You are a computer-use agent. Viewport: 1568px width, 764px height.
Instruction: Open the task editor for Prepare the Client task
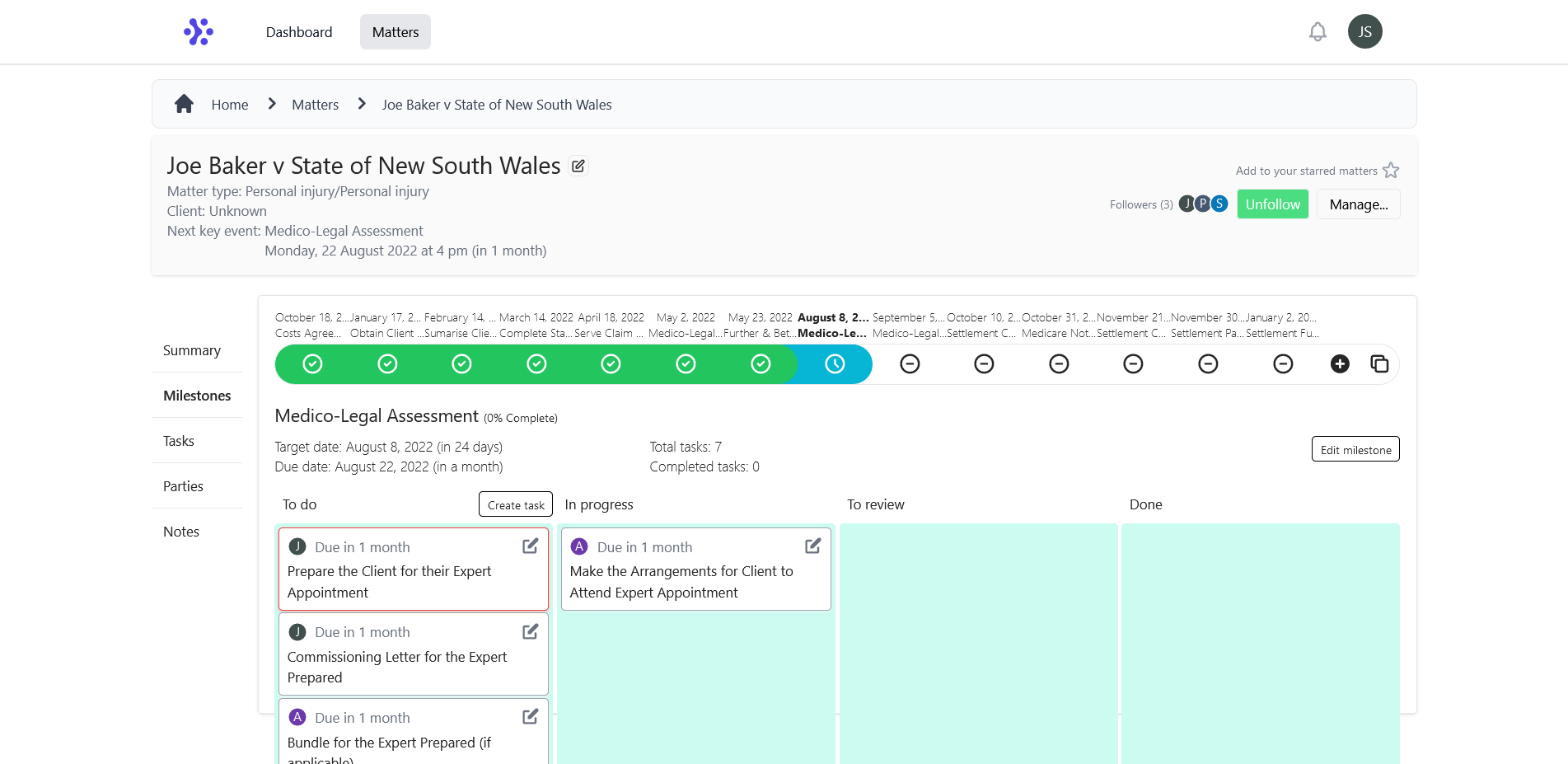[x=530, y=546]
